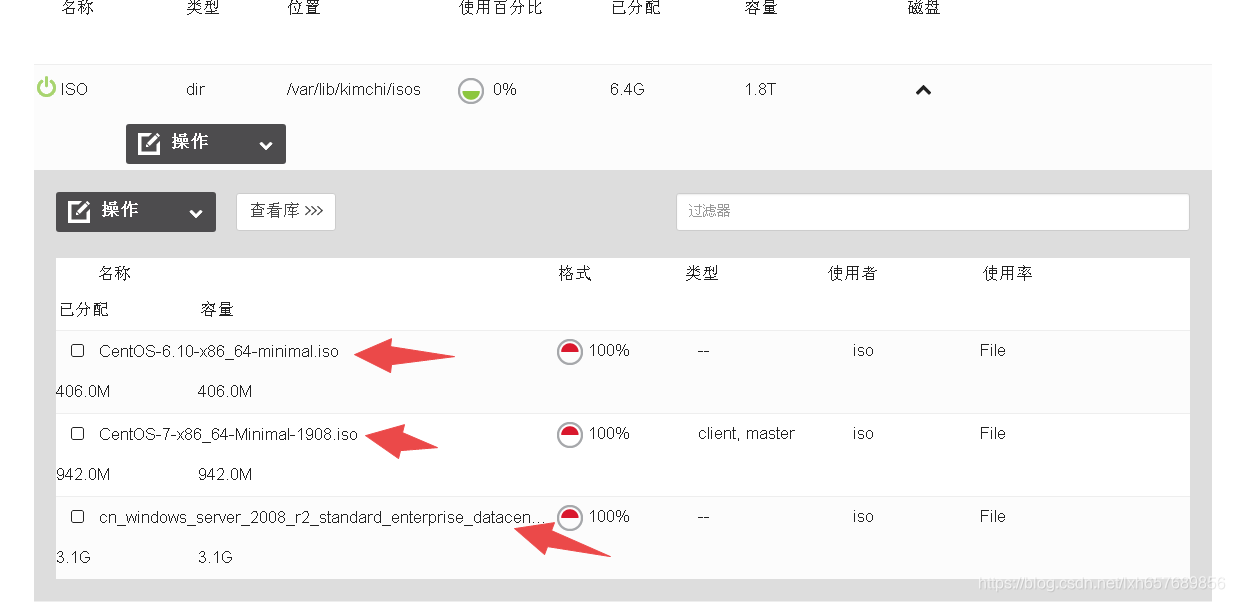This screenshot has height=602, width=1235.
Task: Click the 使用率 column header
Action: tap(1008, 274)
